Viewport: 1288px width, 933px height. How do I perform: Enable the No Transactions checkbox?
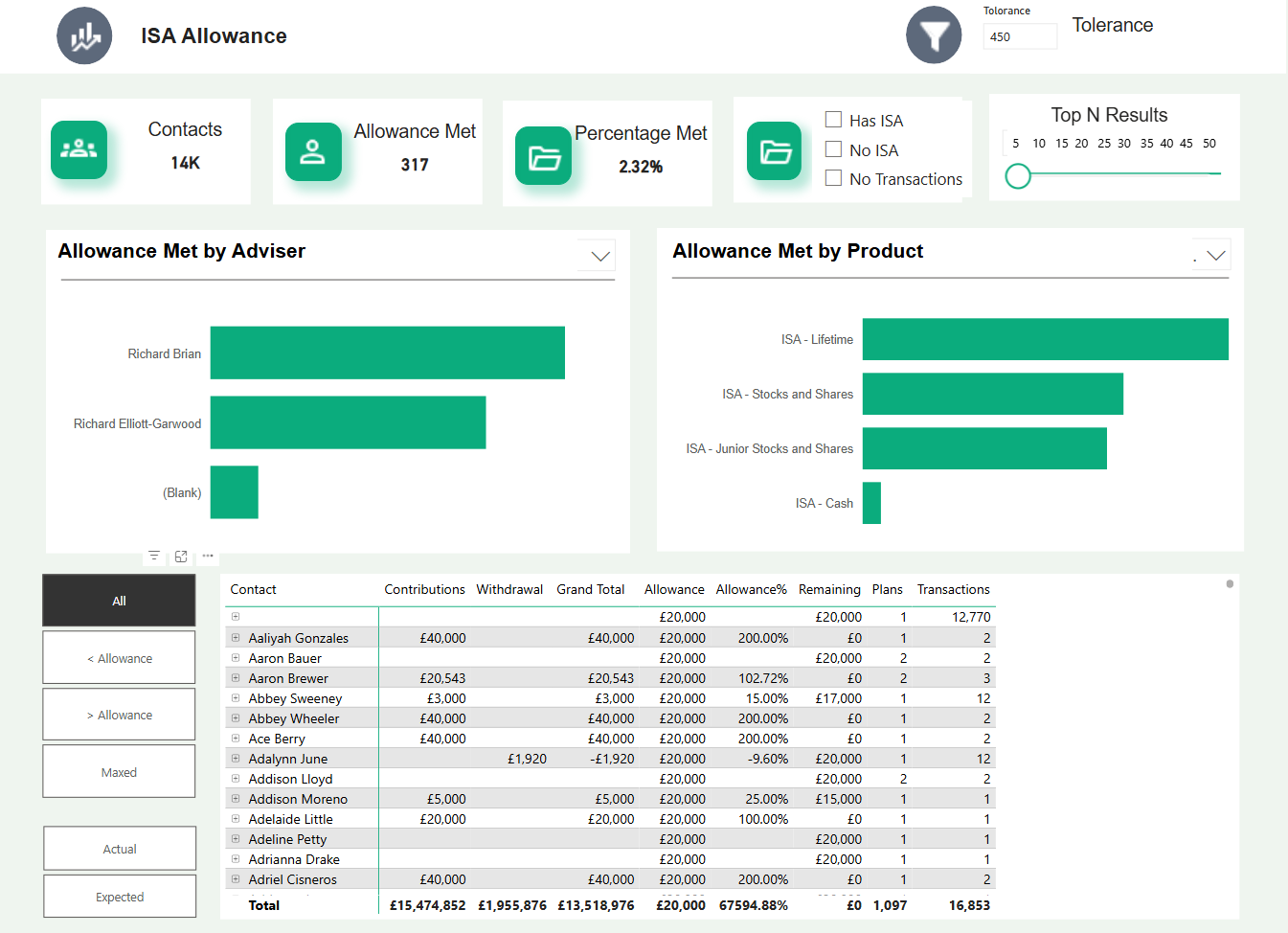pos(832,179)
